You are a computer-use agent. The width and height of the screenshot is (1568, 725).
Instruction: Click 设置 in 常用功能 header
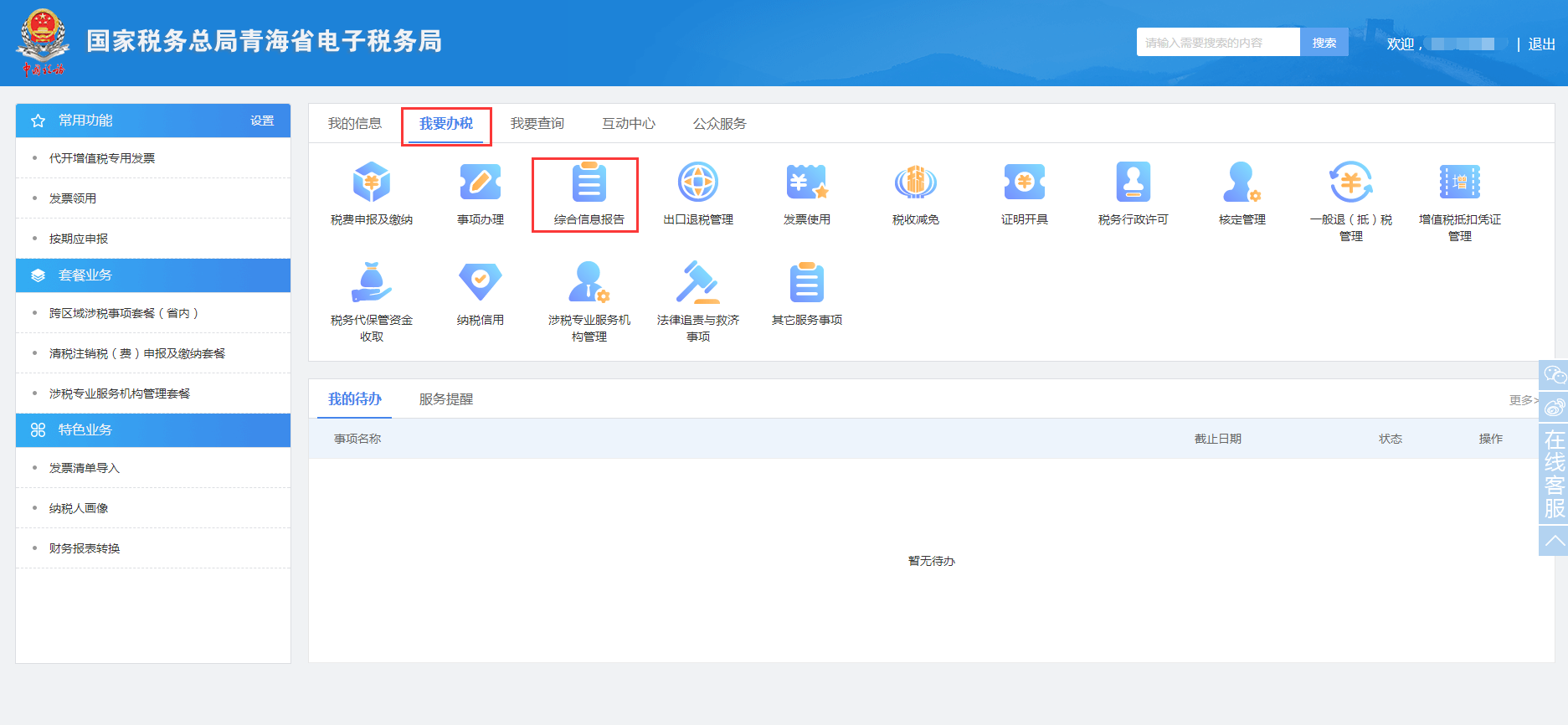click(262, 121)
